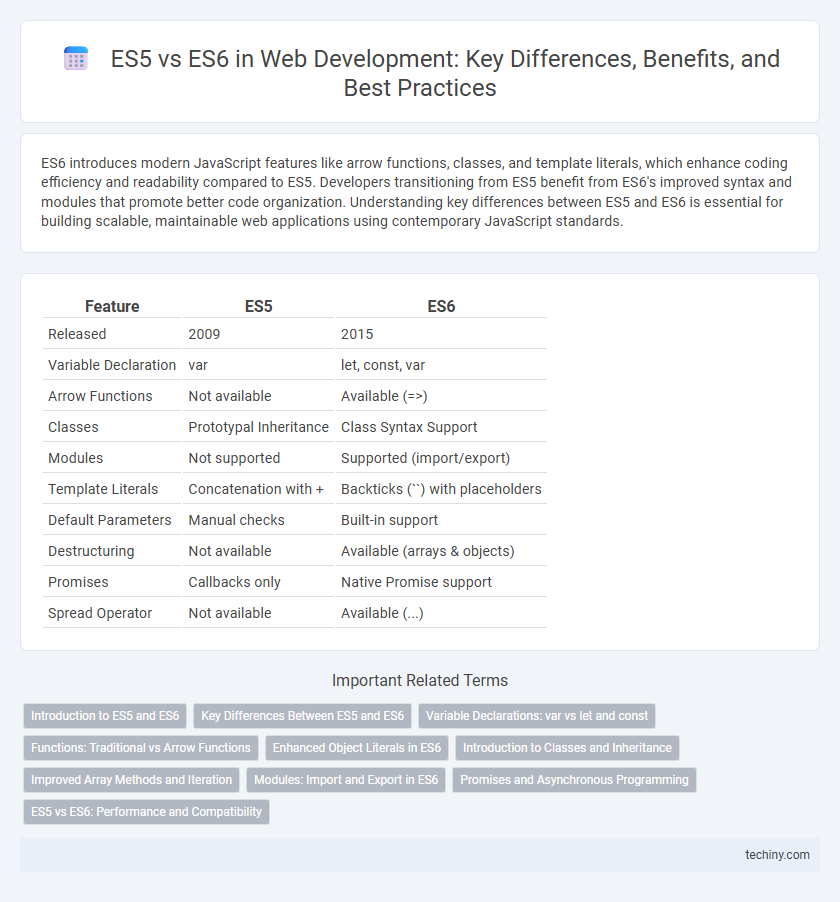Click the 'var' cell in ES5 column
Image resolution: width=840 pixels, height=902 pixels.
tap(258, 365)
